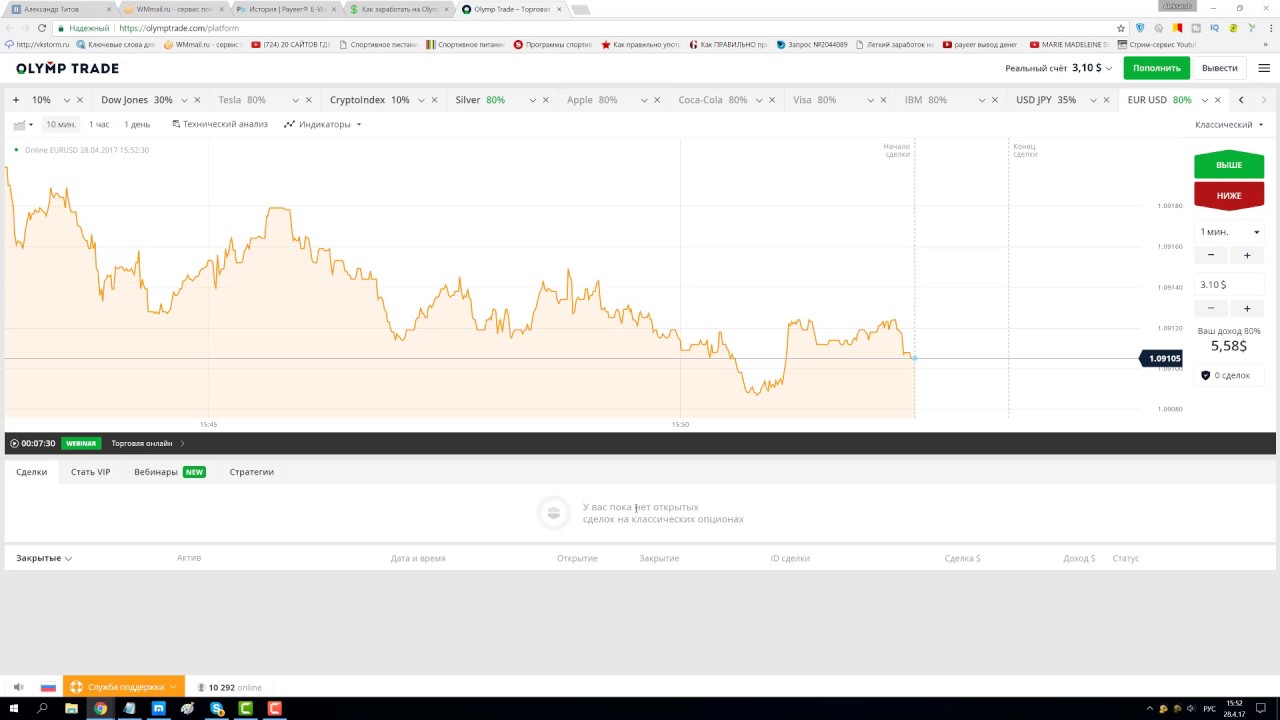Close the USD JPY asset tab

coord(1107,100)
